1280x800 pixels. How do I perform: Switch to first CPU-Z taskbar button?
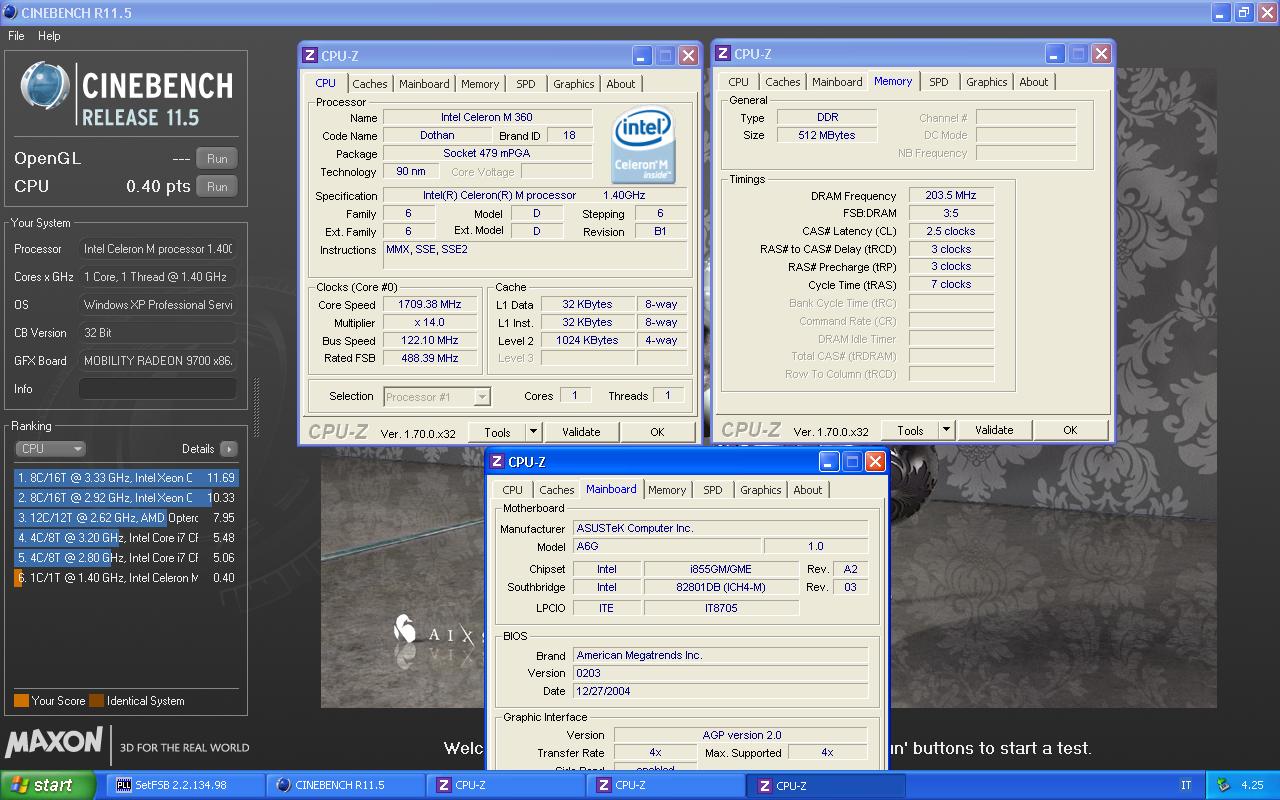pos(505,785)
